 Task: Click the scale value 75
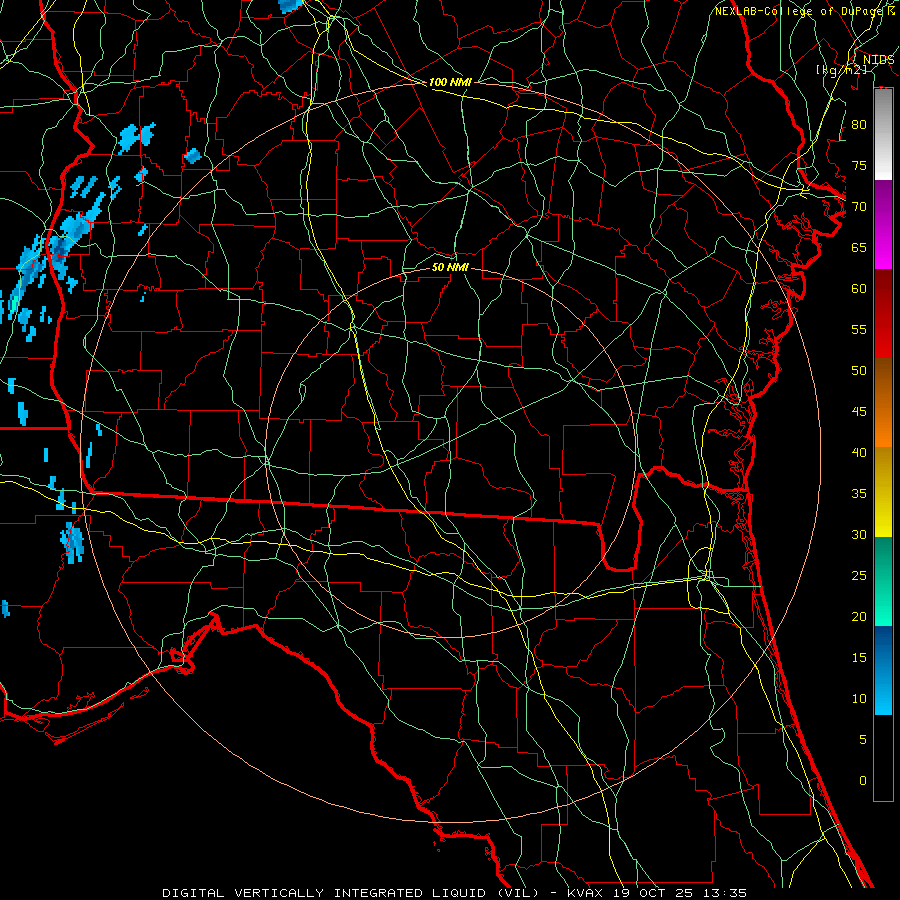(859, 165)
